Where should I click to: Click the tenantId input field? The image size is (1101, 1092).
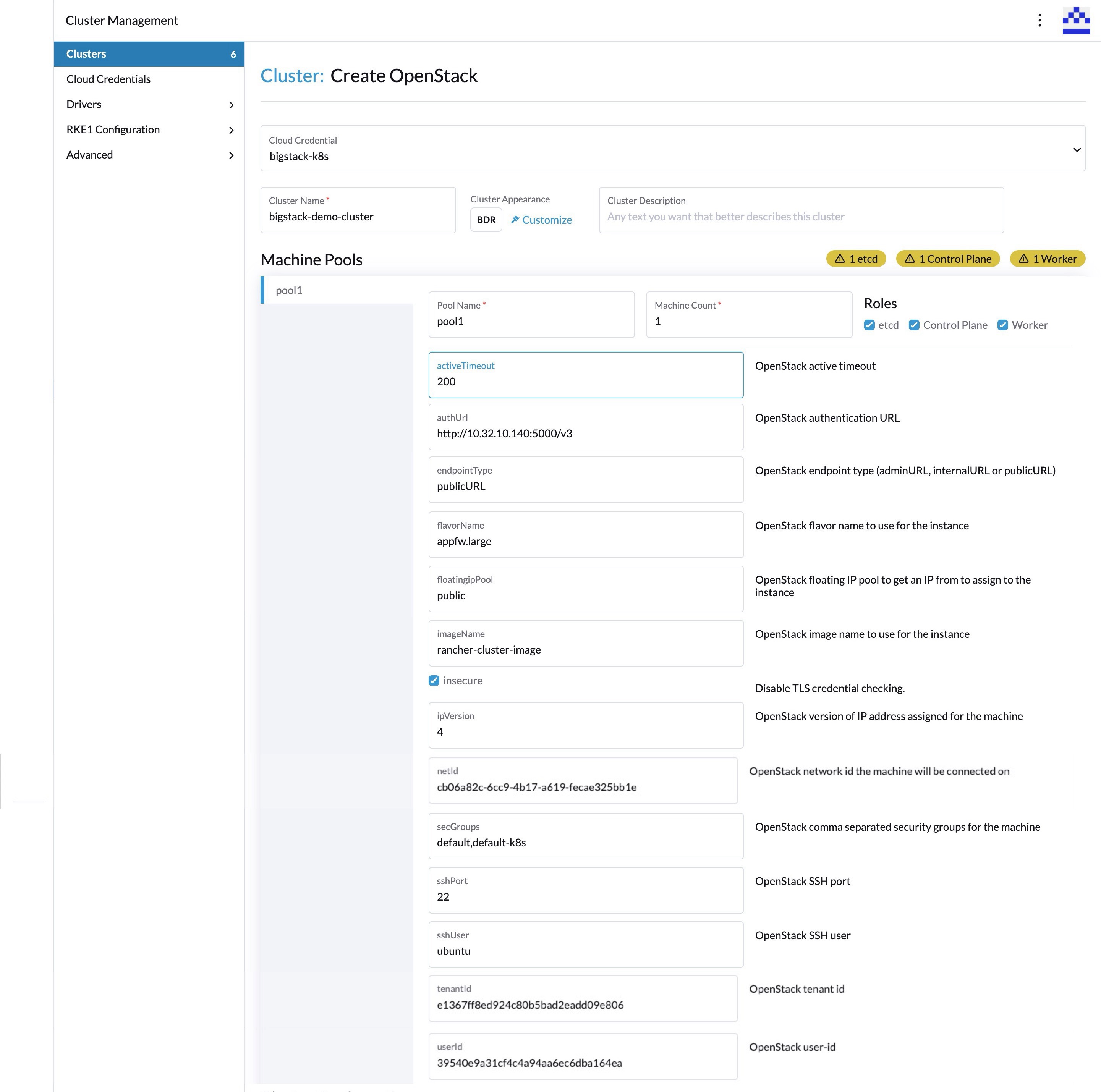(x=583, y=998)
